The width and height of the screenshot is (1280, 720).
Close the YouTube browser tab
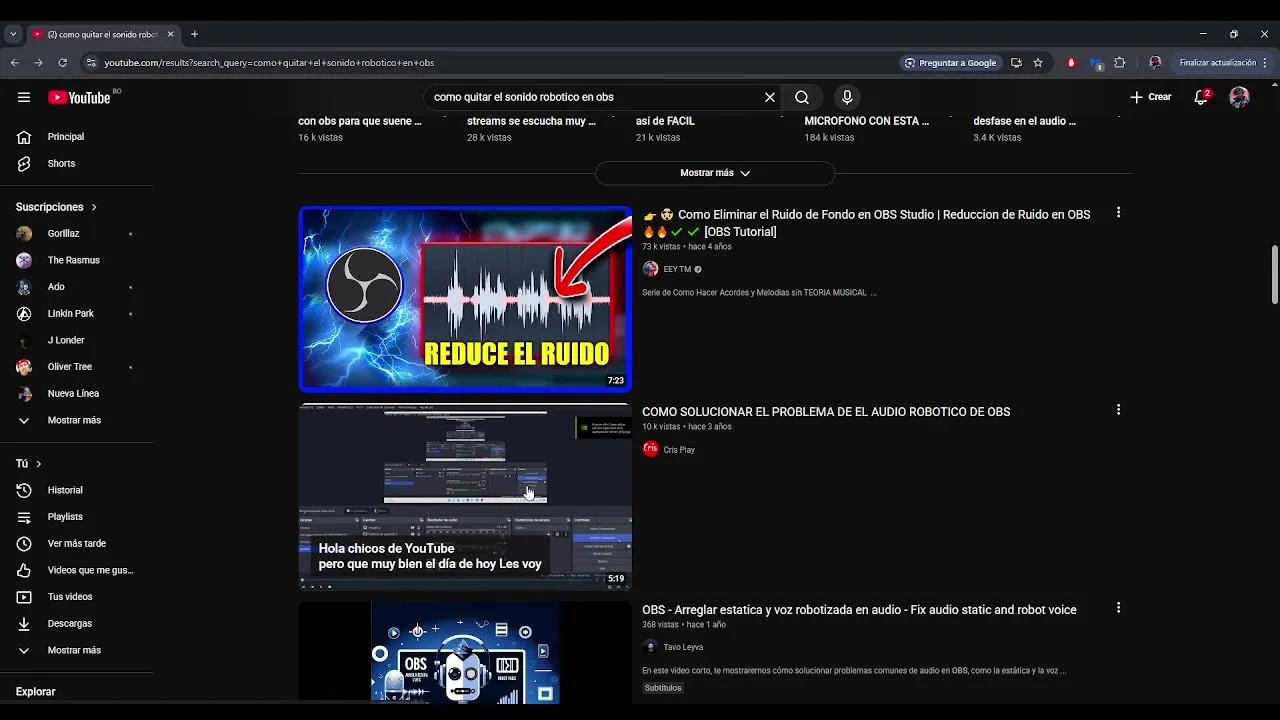(x=170, y=34)
